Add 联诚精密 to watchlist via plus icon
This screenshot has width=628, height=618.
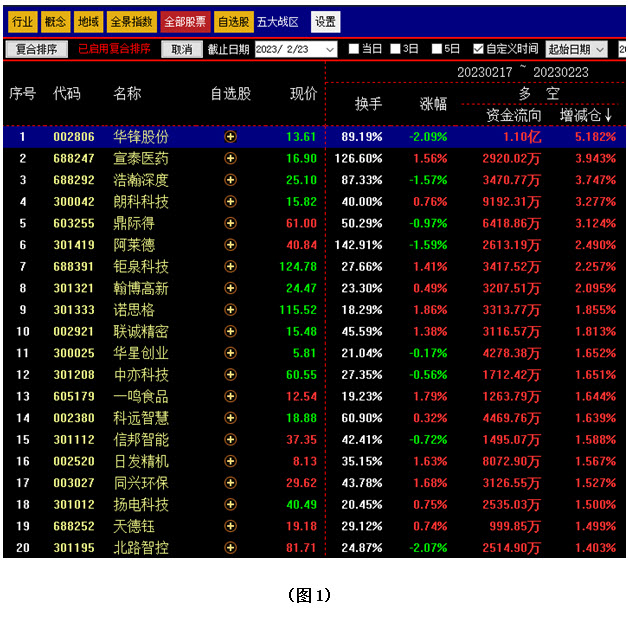(230, 332)
